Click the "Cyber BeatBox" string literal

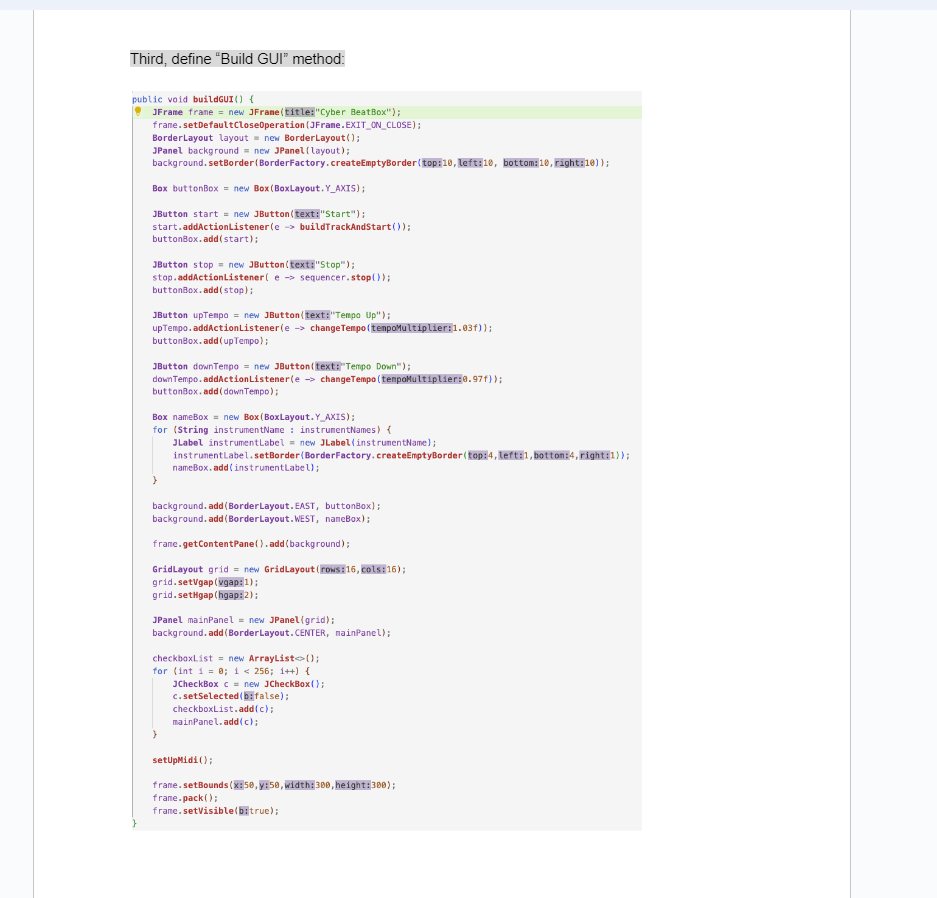click(x=354, y=111)
